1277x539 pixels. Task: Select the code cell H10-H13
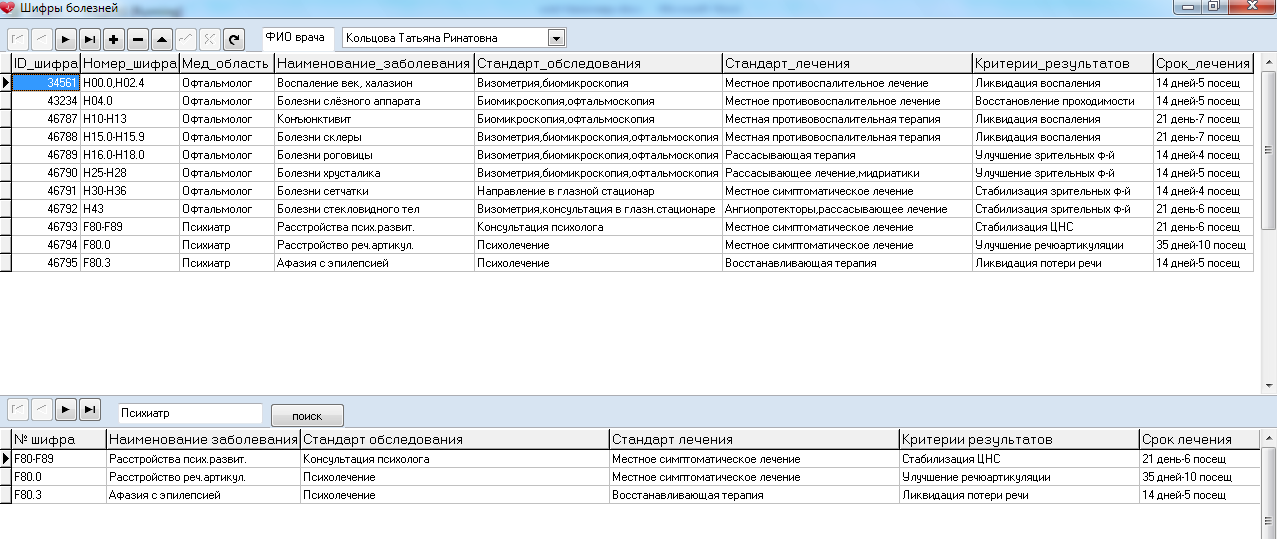pos(130,119)
